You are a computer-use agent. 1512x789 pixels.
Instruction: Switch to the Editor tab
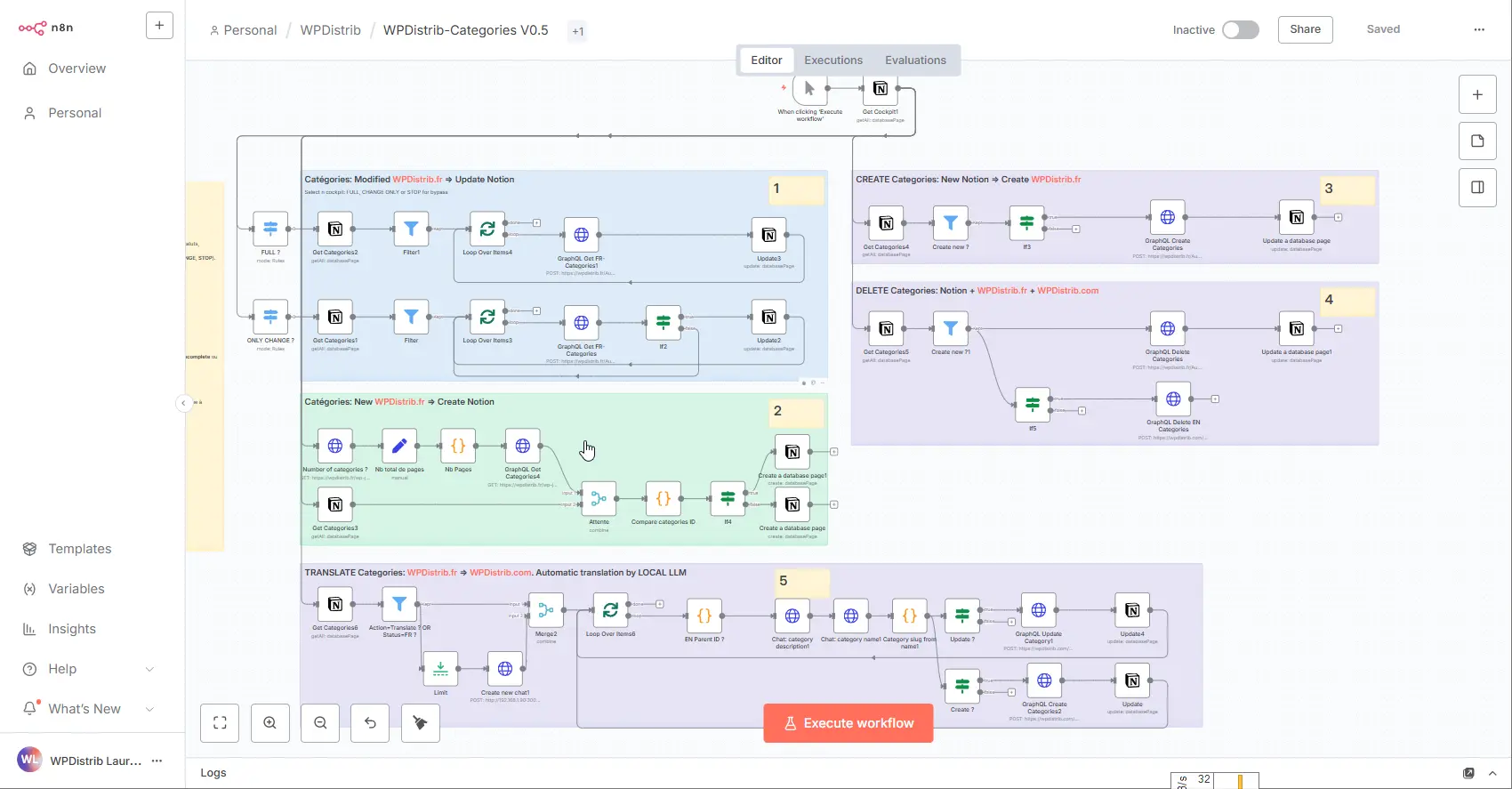click(x=766, y=60)
